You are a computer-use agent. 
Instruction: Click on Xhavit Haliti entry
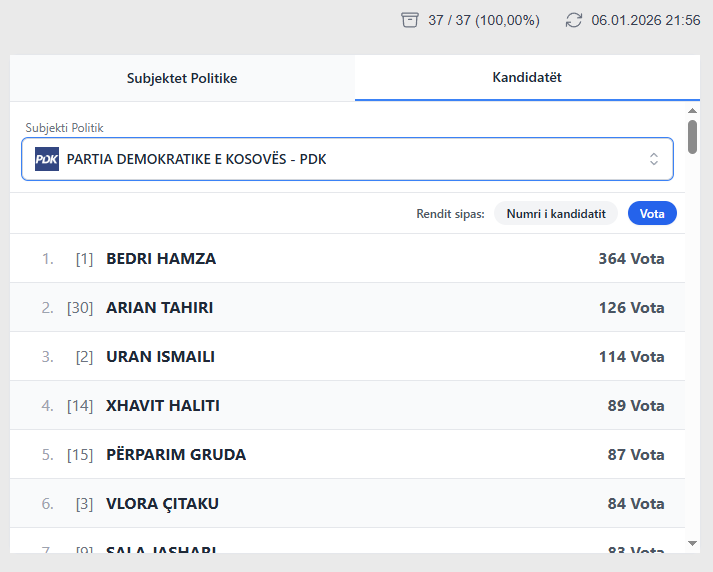pos(348,406)
